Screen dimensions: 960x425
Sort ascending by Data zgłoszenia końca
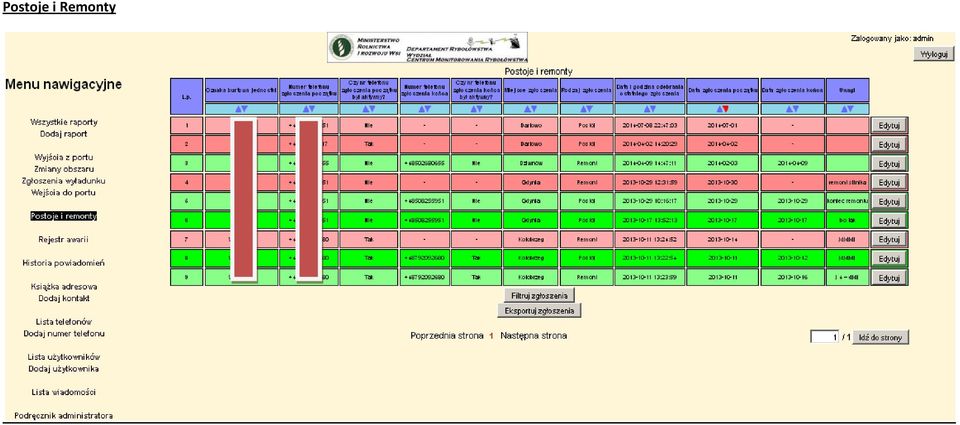point(789,109)
